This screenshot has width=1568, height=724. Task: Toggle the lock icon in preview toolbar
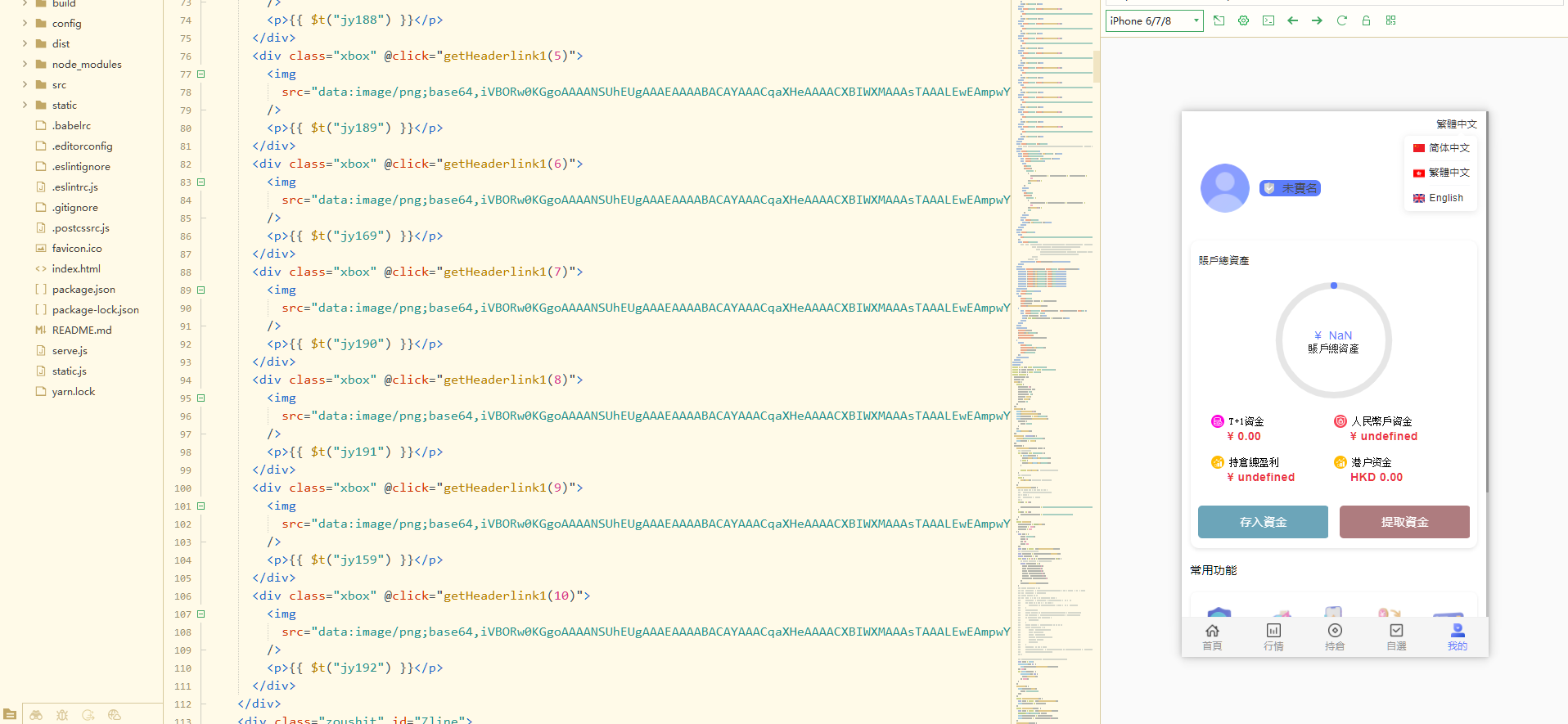click(1366, 20)
